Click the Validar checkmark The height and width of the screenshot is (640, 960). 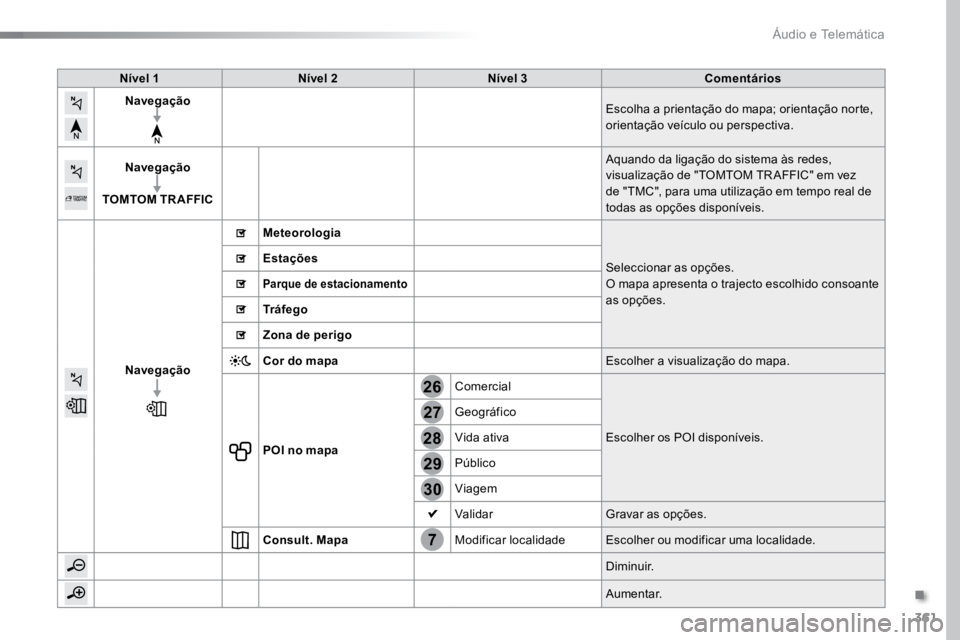tap(432, 514)
